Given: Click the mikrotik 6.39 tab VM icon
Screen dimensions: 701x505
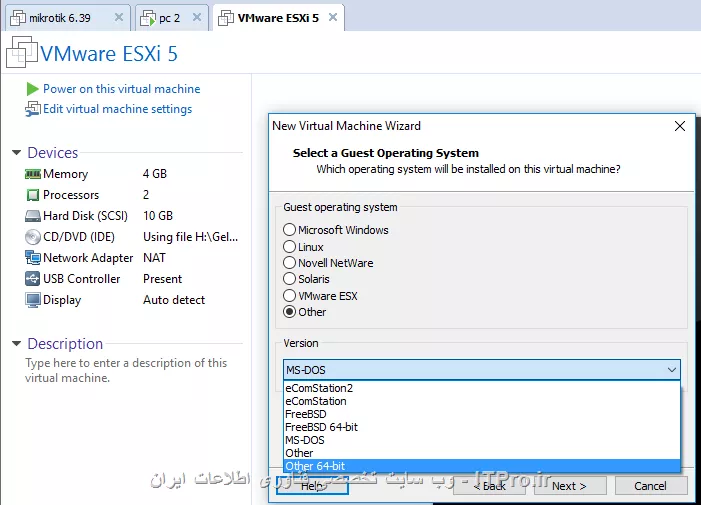Looking at the screenshot, I should pos(18,18).
